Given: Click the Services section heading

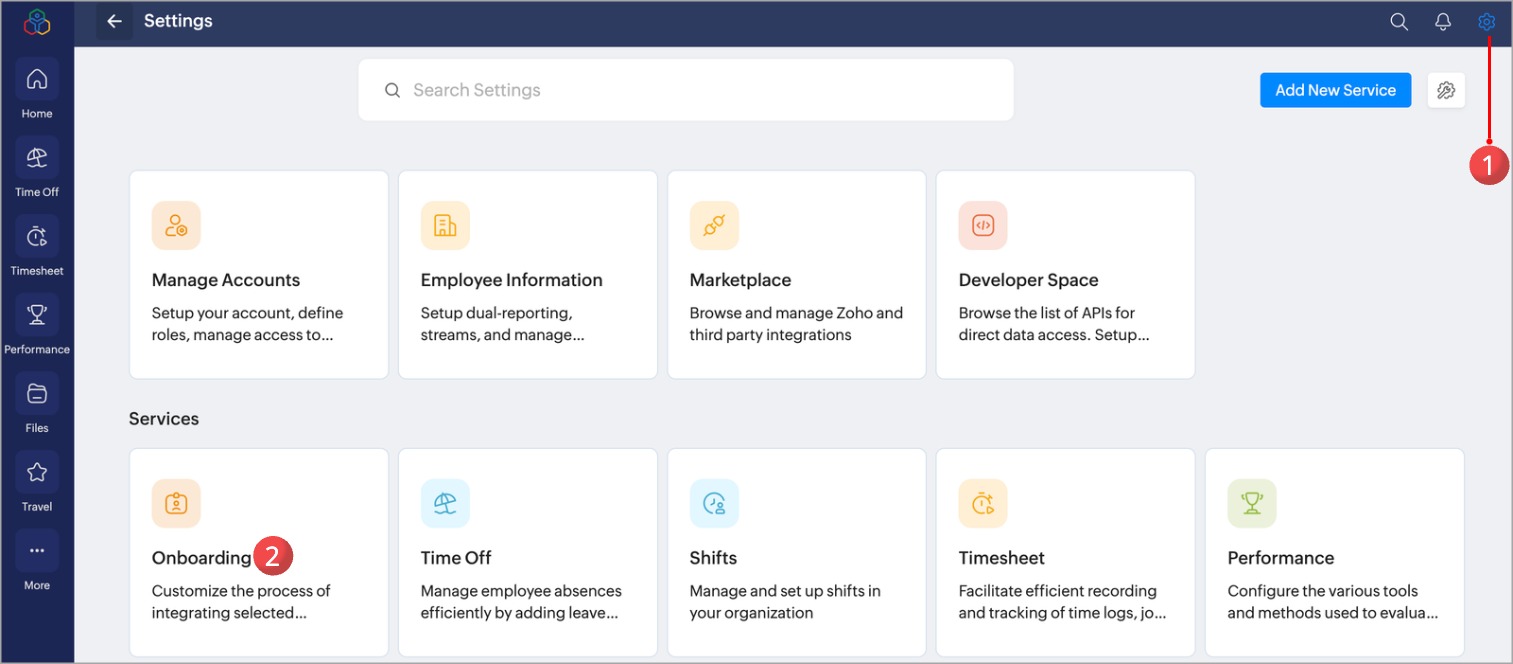Looking at the screenshot, I should (x=164, y=419).
